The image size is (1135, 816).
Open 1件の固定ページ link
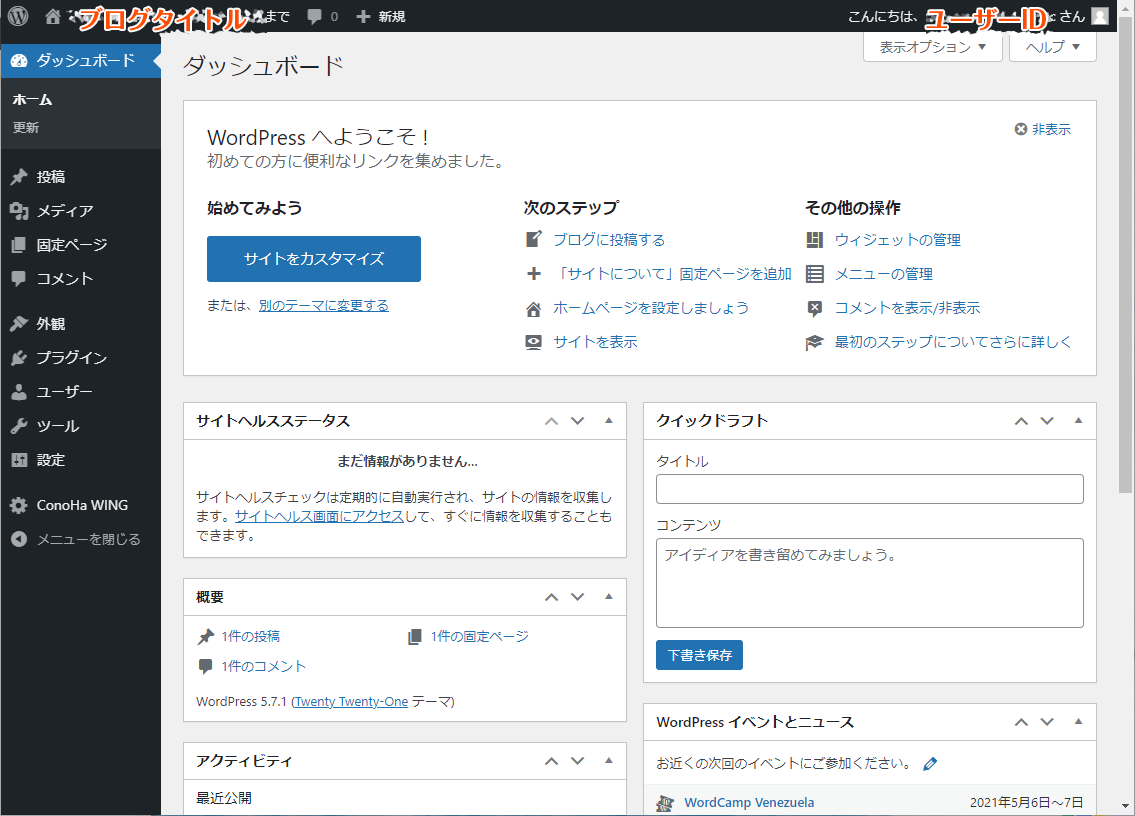tap(479, 636)
